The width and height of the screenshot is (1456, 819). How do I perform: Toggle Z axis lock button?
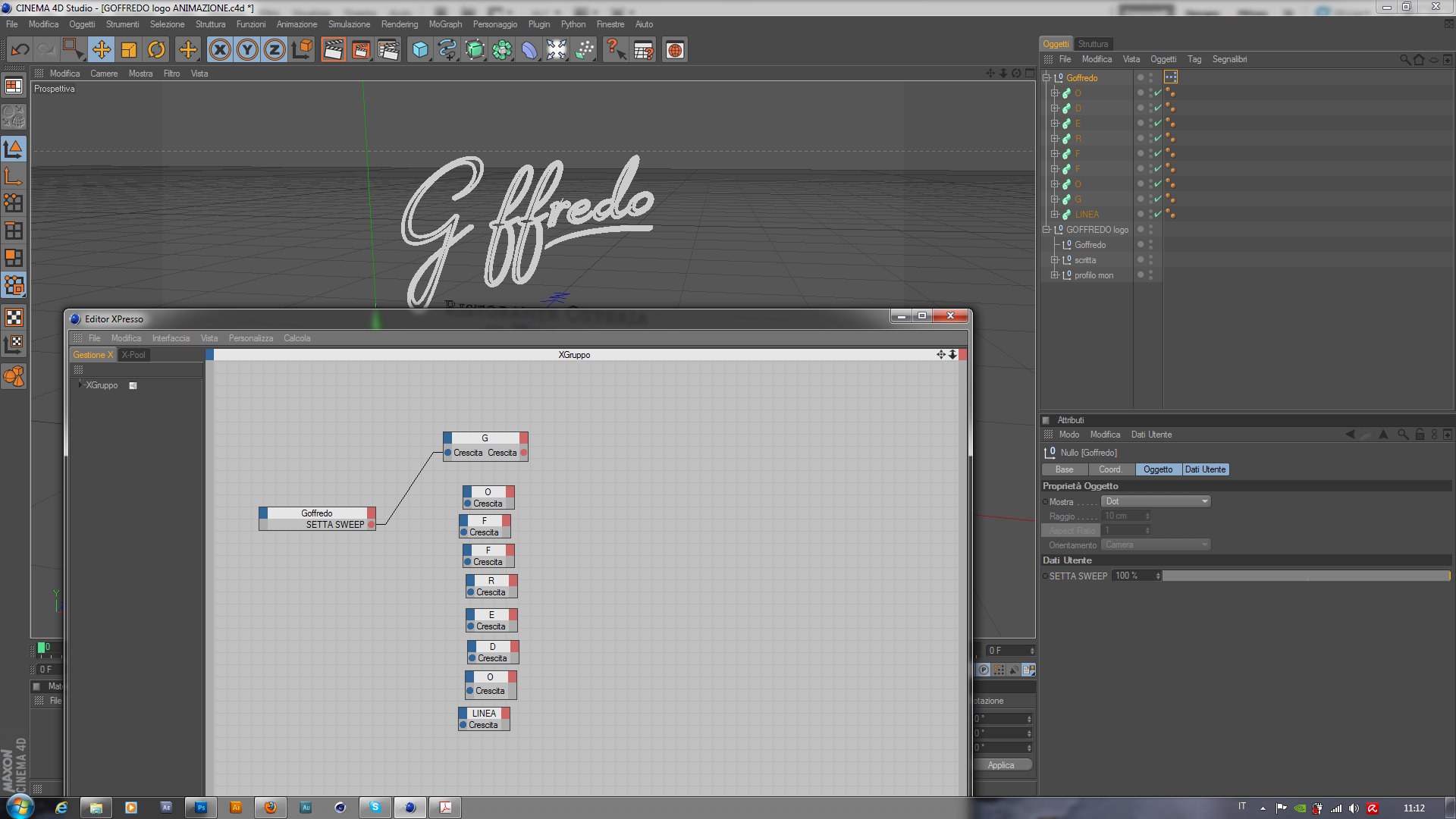click(x=275, y=50)
